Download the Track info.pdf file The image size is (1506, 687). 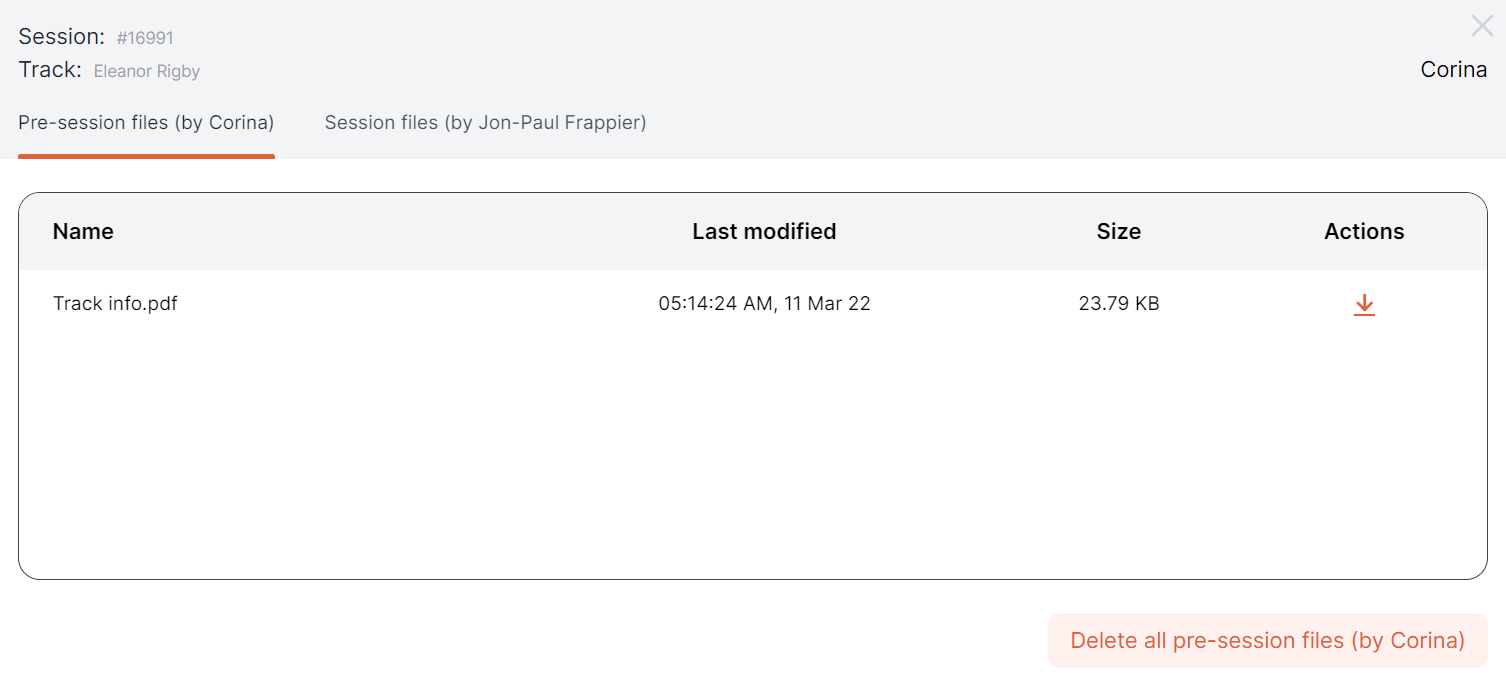1364,305
